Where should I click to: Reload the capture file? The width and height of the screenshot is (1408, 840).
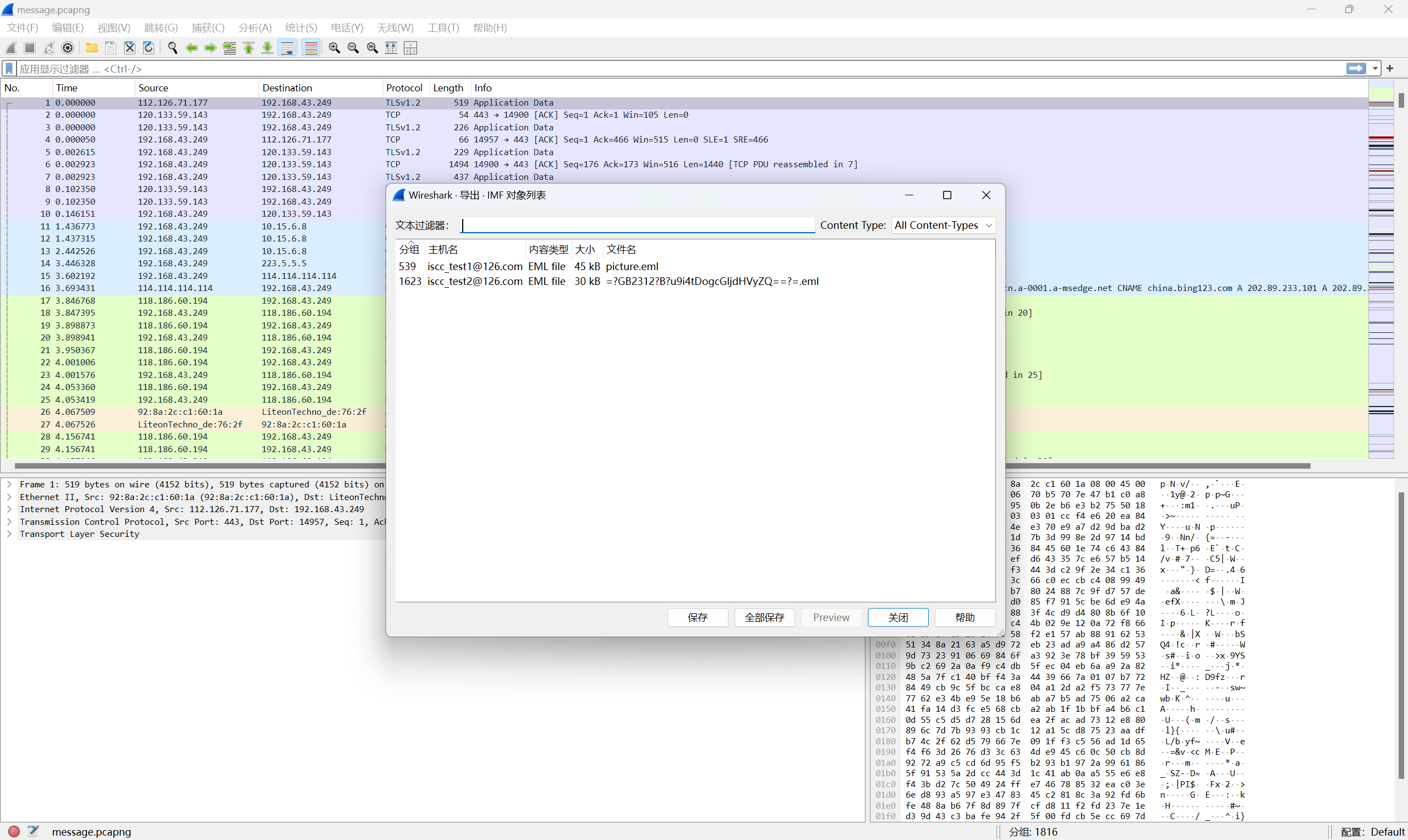point(149,48)
